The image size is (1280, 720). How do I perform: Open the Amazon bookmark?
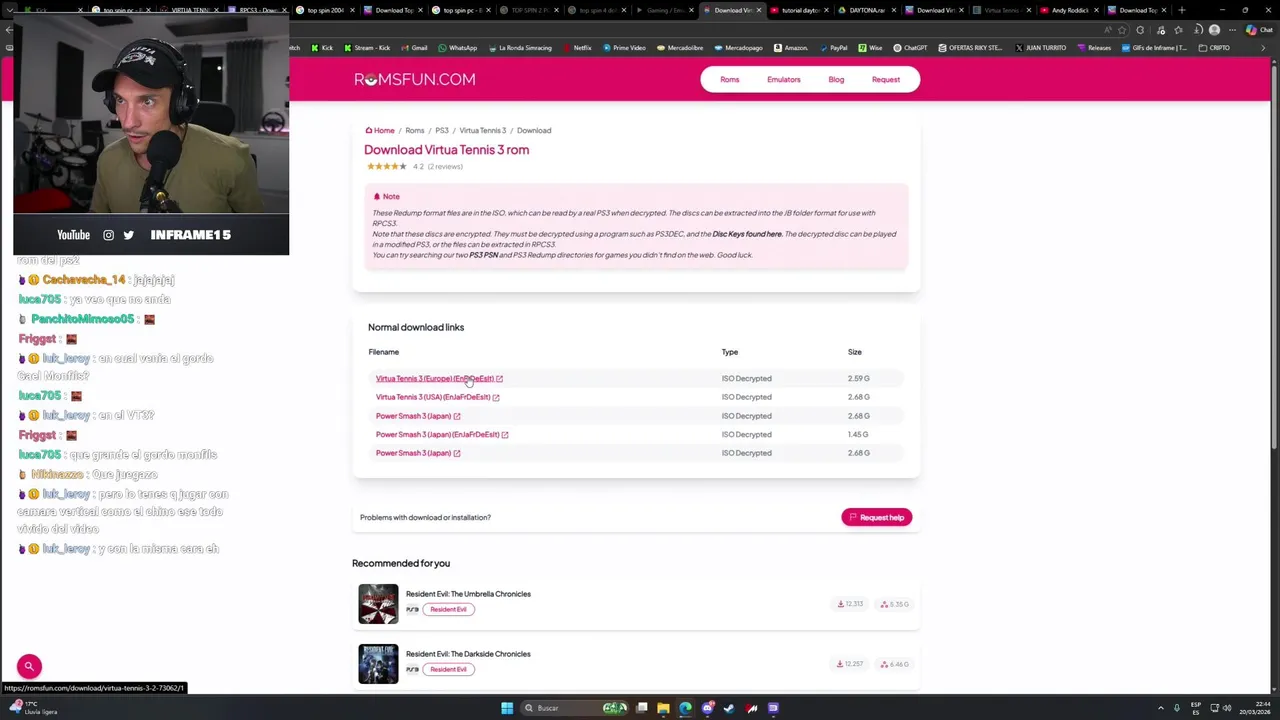(x=791, y=48)
